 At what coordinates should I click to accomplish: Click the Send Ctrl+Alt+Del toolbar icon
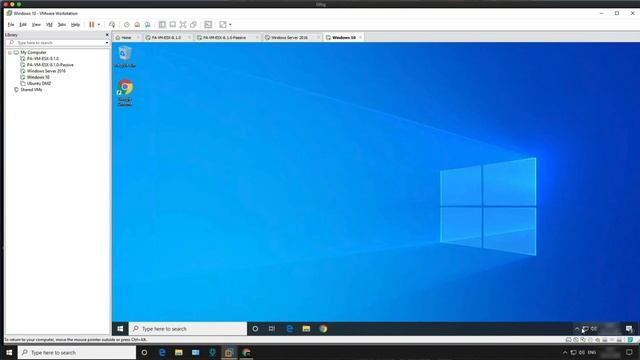[x=112, y=24]
